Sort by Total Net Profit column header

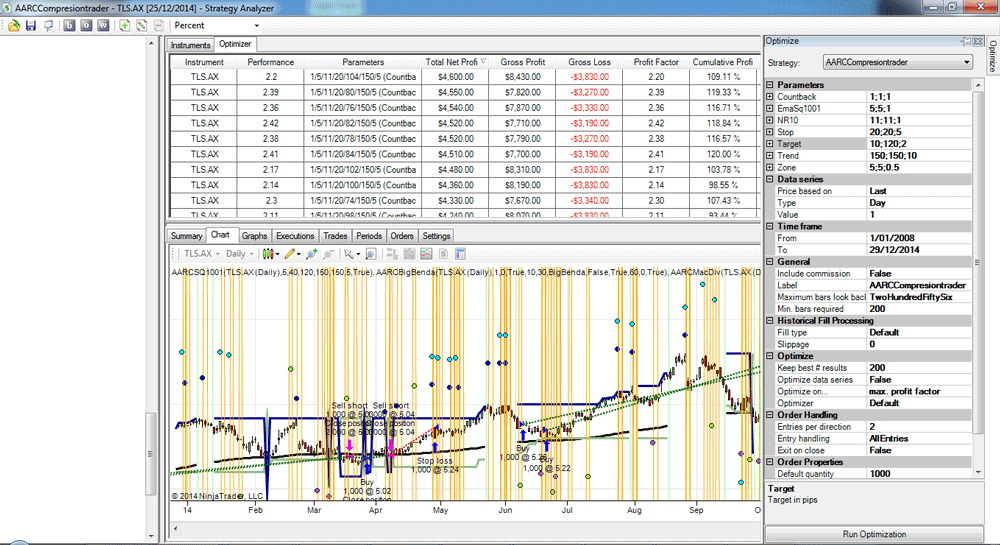coord(454,62)
